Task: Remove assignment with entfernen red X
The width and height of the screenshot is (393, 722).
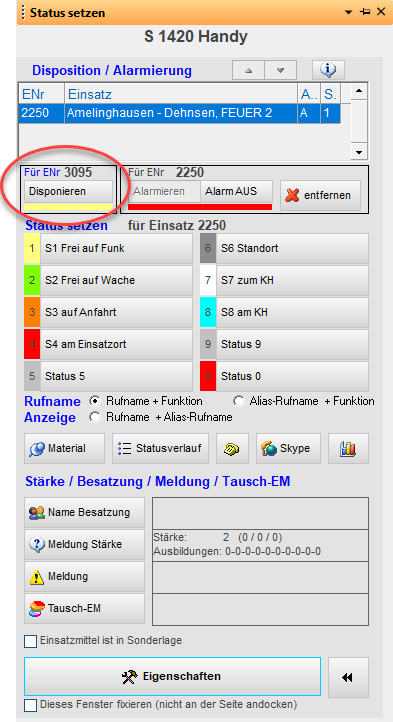Action: tap(320, 195)
